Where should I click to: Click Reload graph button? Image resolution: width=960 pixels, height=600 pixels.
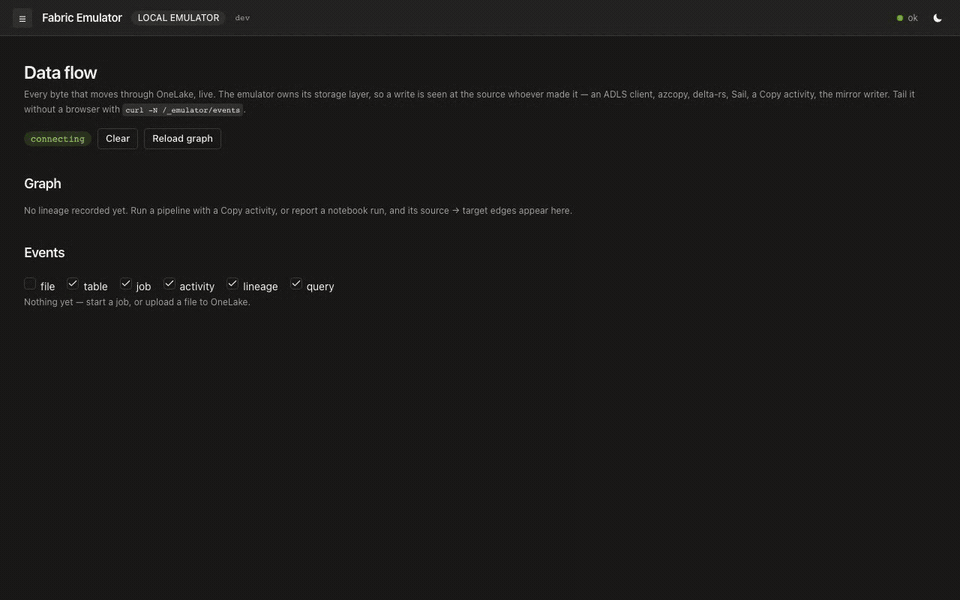(x=182, y=138)
